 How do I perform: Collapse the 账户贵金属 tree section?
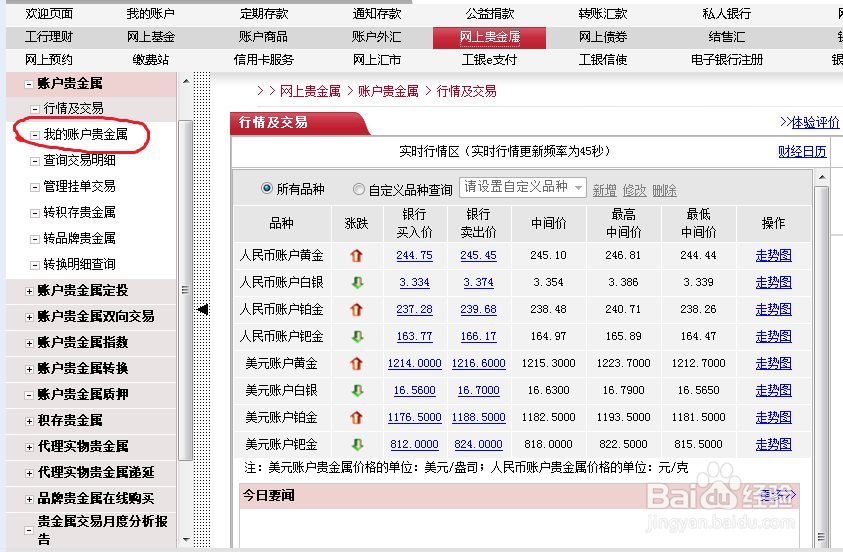click(x=29, y=84)
